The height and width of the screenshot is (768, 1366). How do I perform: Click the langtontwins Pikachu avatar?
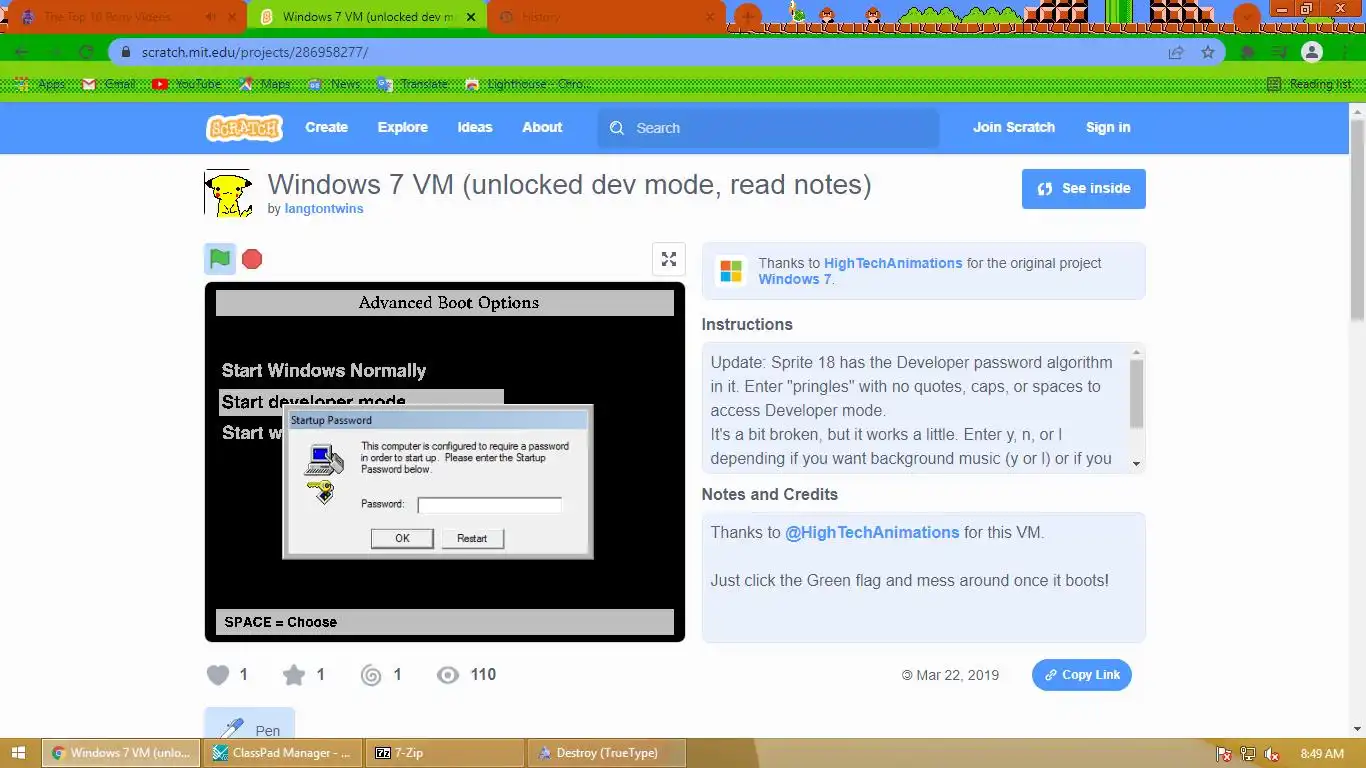pyautogui.click(x=228, y=194)
